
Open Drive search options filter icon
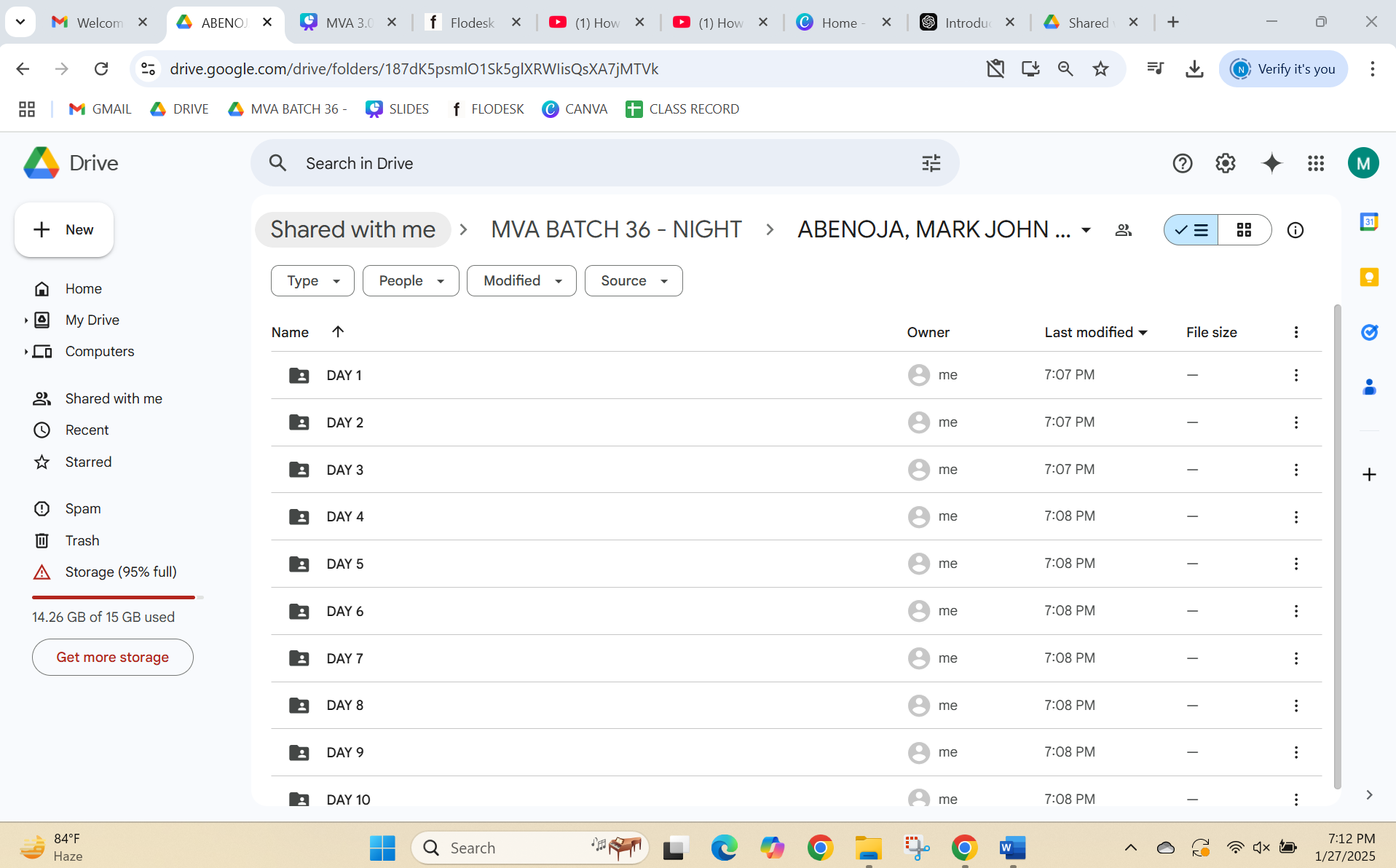[x=931, y=163]
